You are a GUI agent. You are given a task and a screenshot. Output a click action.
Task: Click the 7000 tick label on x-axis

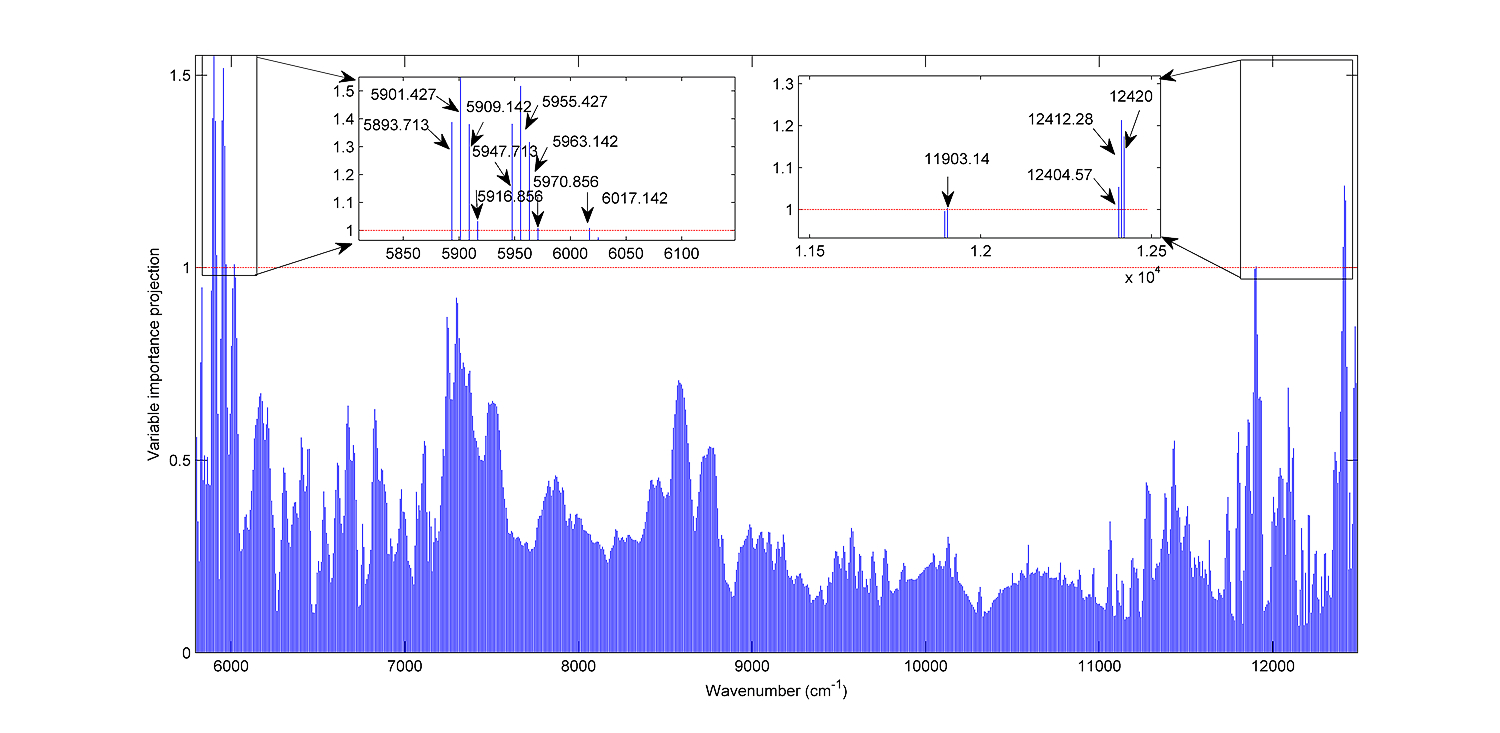pos(404,667)
